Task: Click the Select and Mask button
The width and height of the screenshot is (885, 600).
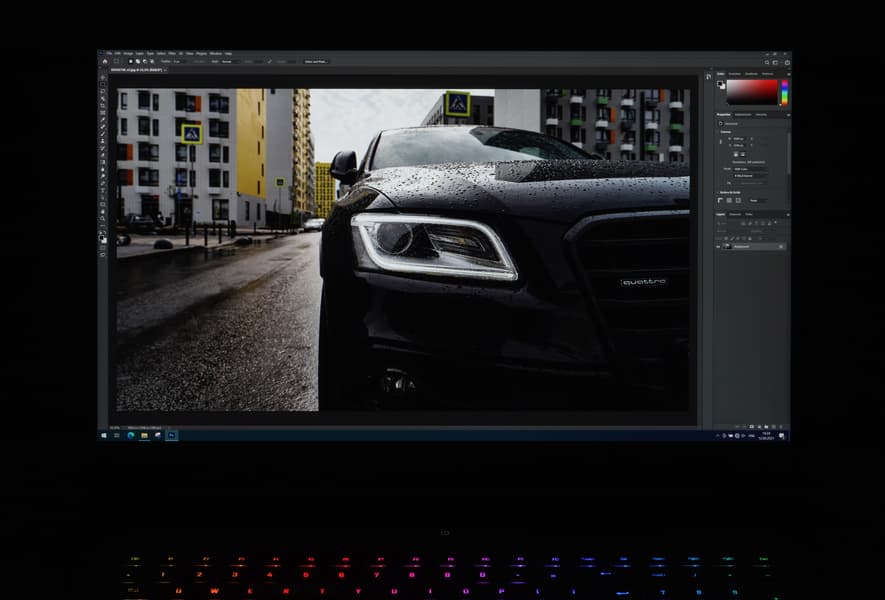Action: click(317, 62)
